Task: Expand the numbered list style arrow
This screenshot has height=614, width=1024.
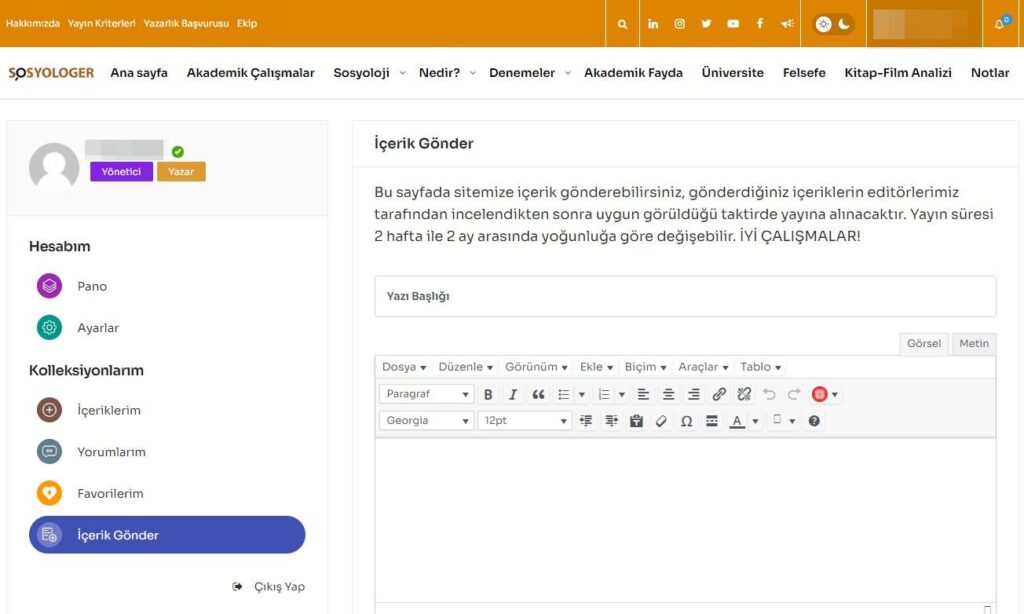Action: coord(622,395)
